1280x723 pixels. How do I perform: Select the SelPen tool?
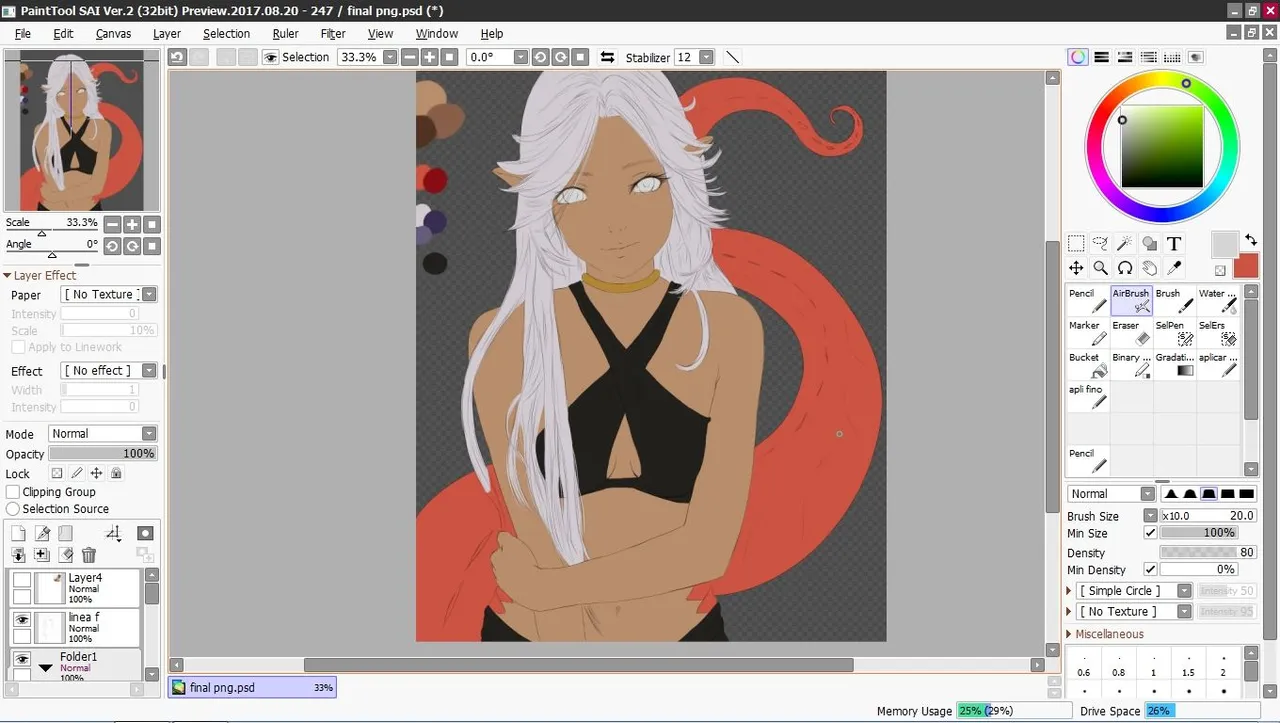[1174, 333]
